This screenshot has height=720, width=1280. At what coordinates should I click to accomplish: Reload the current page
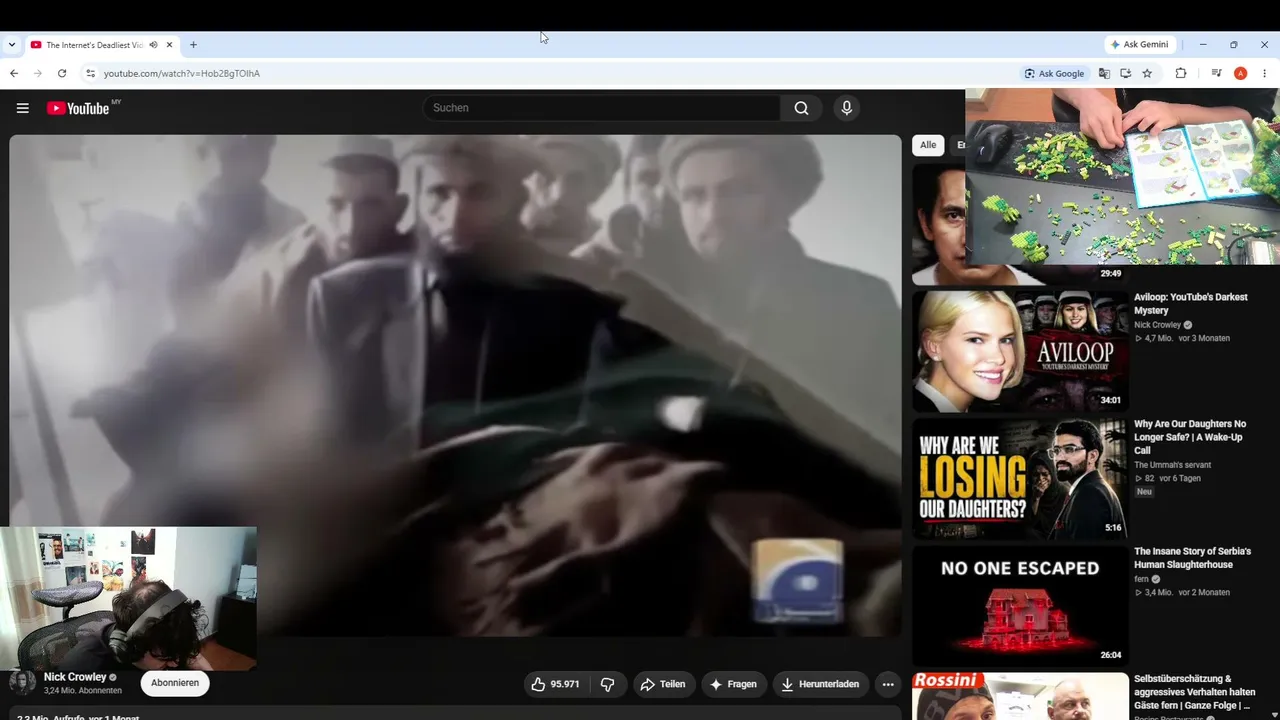62,73
